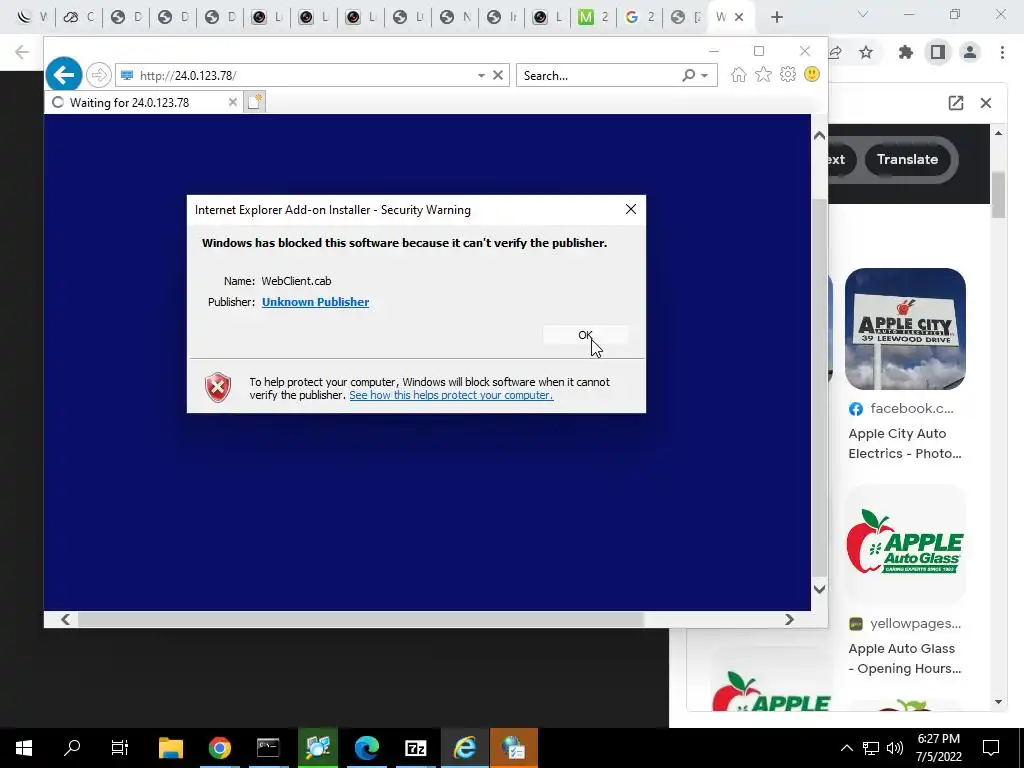Click the Internet Explorer blue back arrow

click(63, 75)
